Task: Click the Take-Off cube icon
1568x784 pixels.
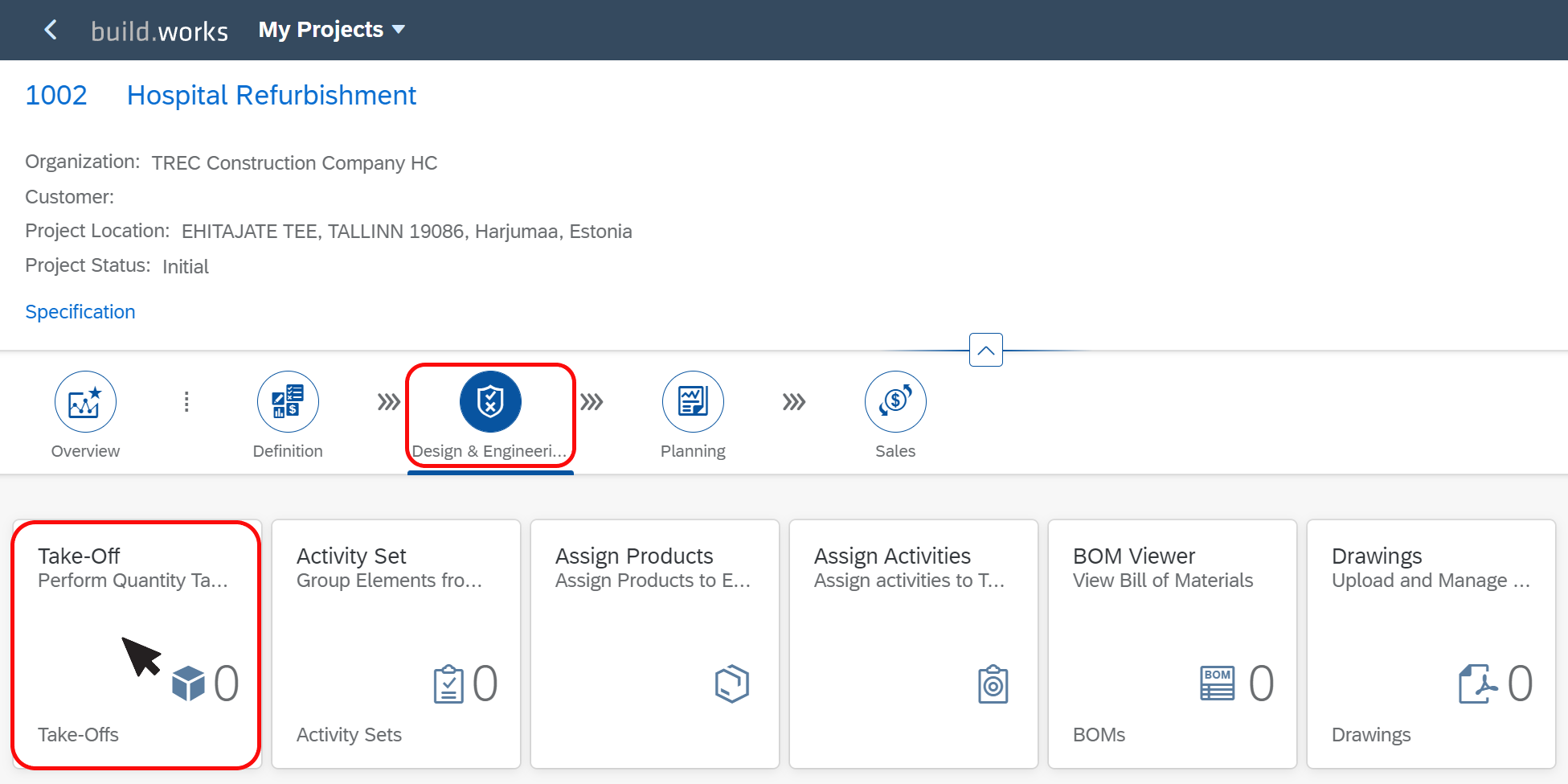Action: tap(188, 684)
